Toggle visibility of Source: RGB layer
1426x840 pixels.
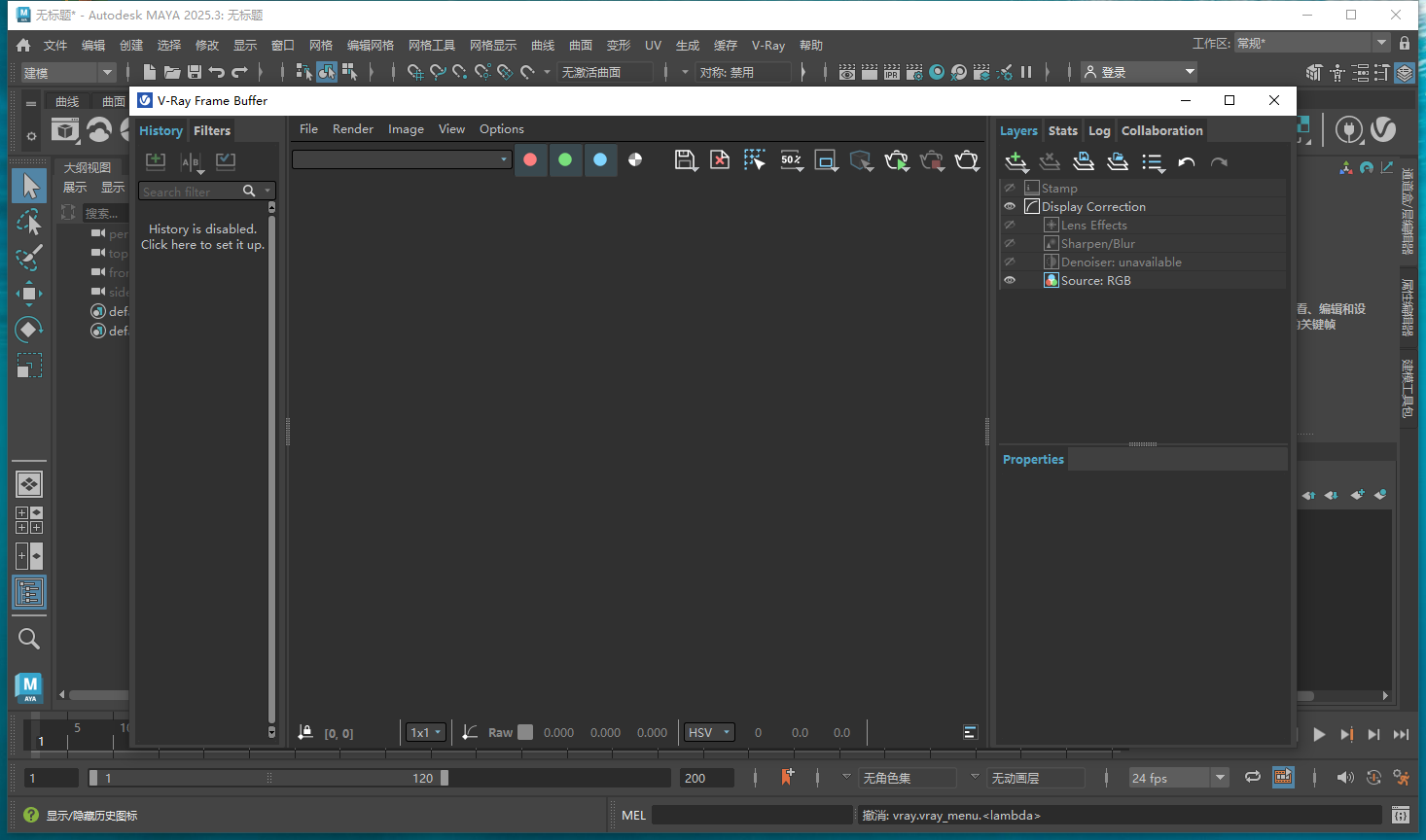coord(1010,280)
